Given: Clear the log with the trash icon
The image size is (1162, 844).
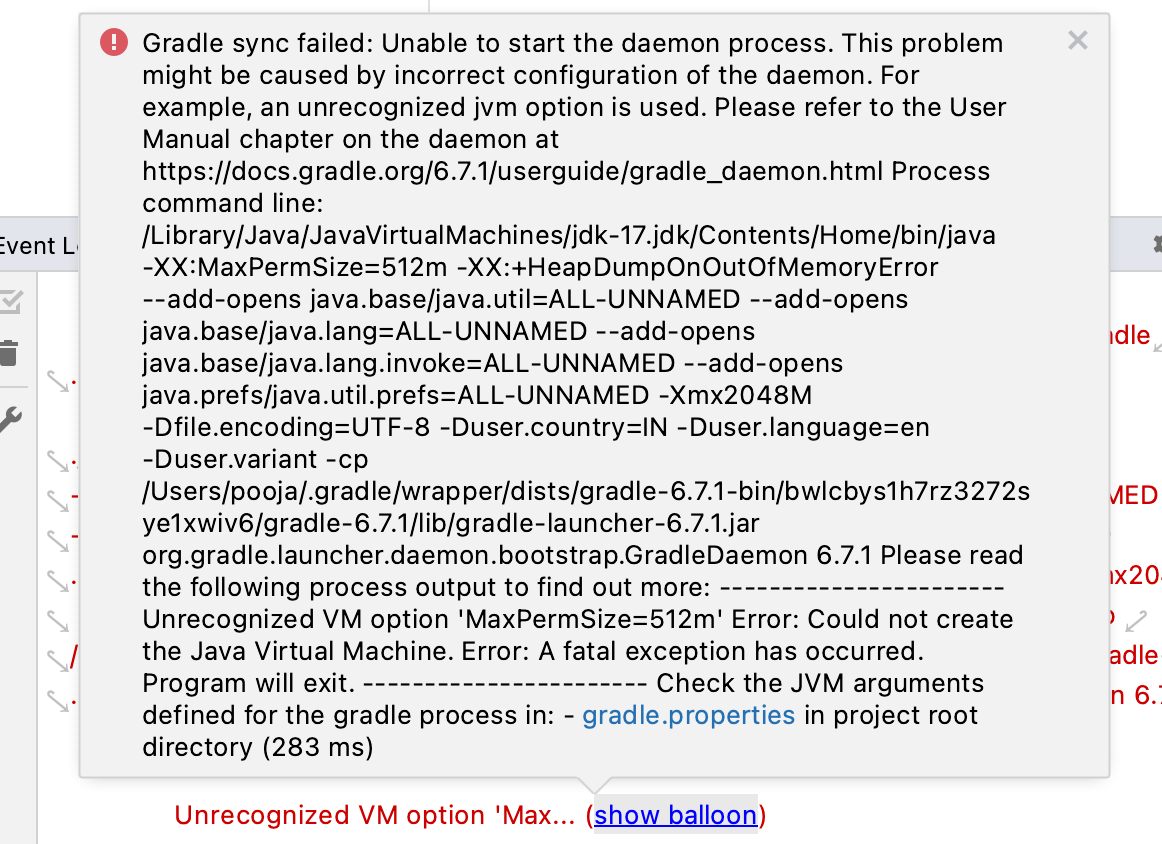Looking at the screenshot, I should (x=9, y=353).
